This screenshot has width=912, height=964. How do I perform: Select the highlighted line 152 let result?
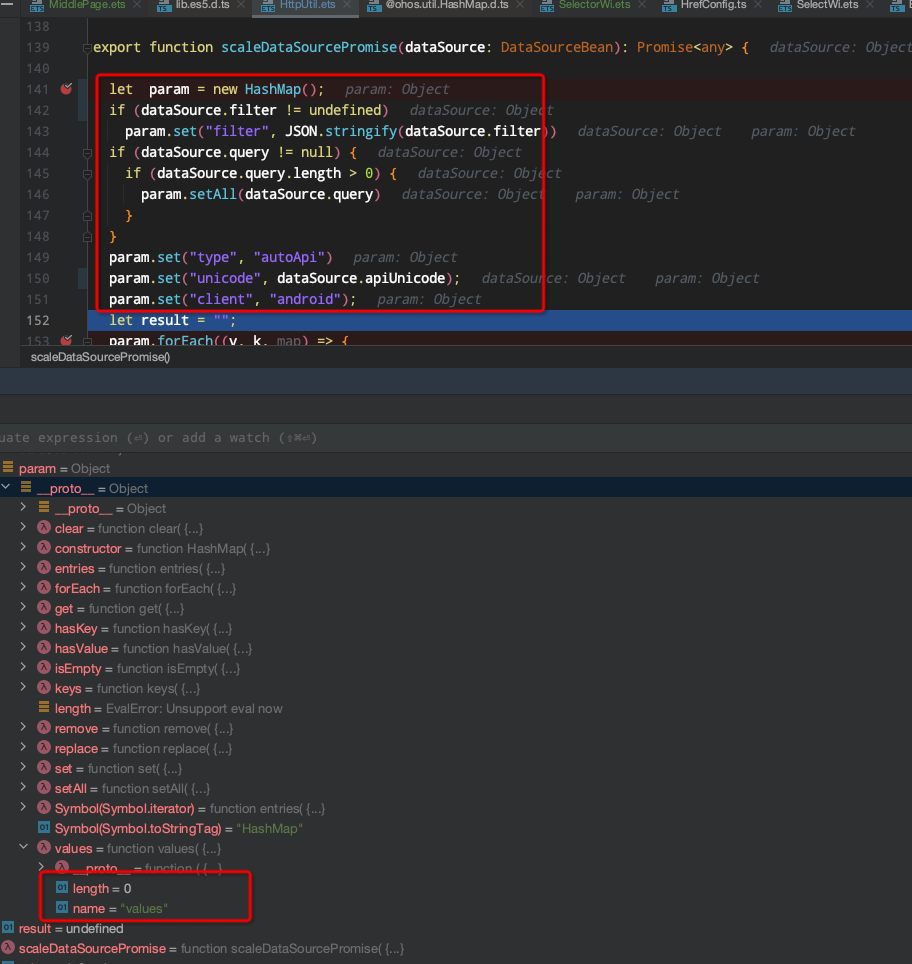[x=499, y=320]
